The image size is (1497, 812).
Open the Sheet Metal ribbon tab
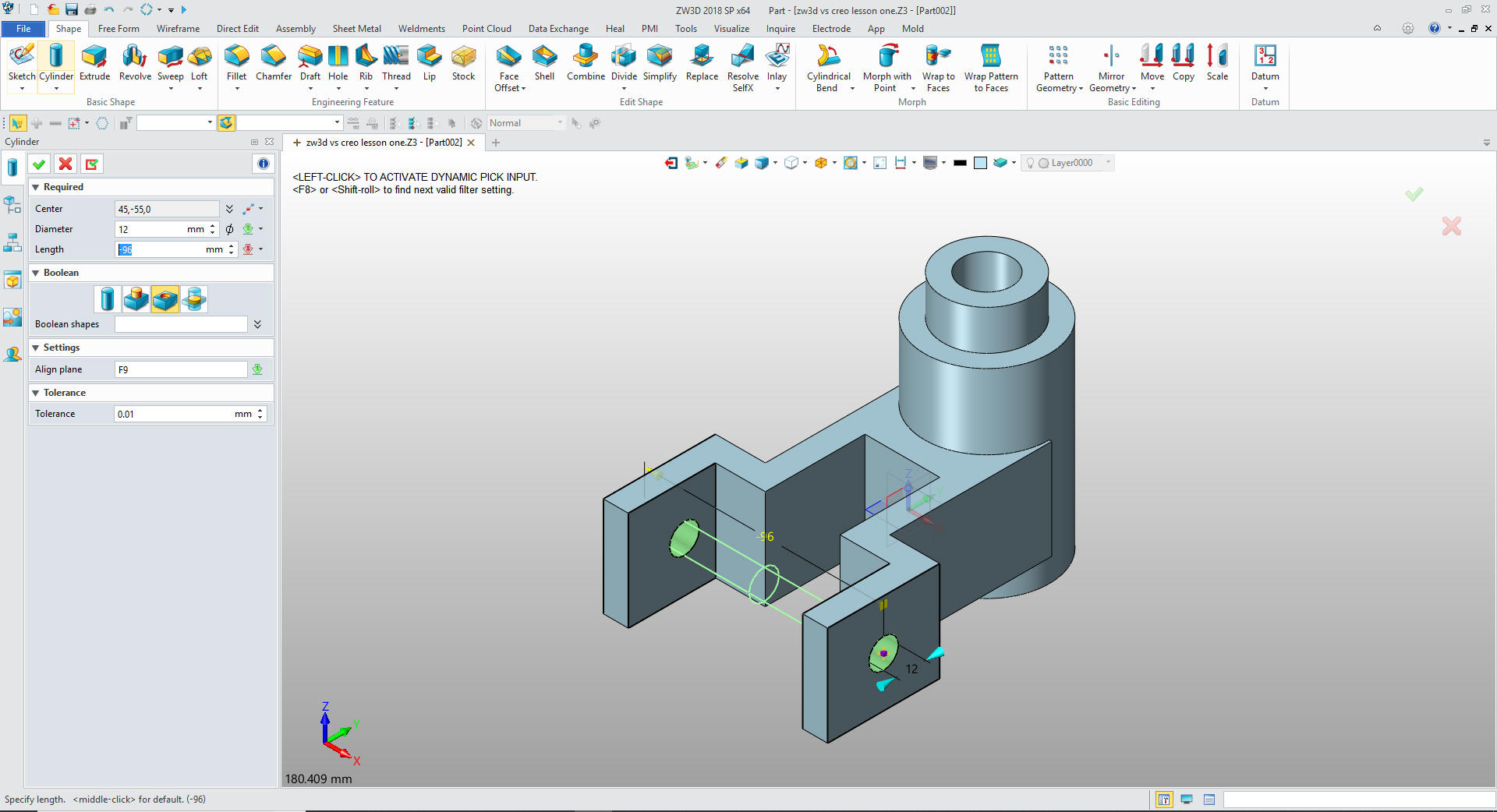(356, 29)
